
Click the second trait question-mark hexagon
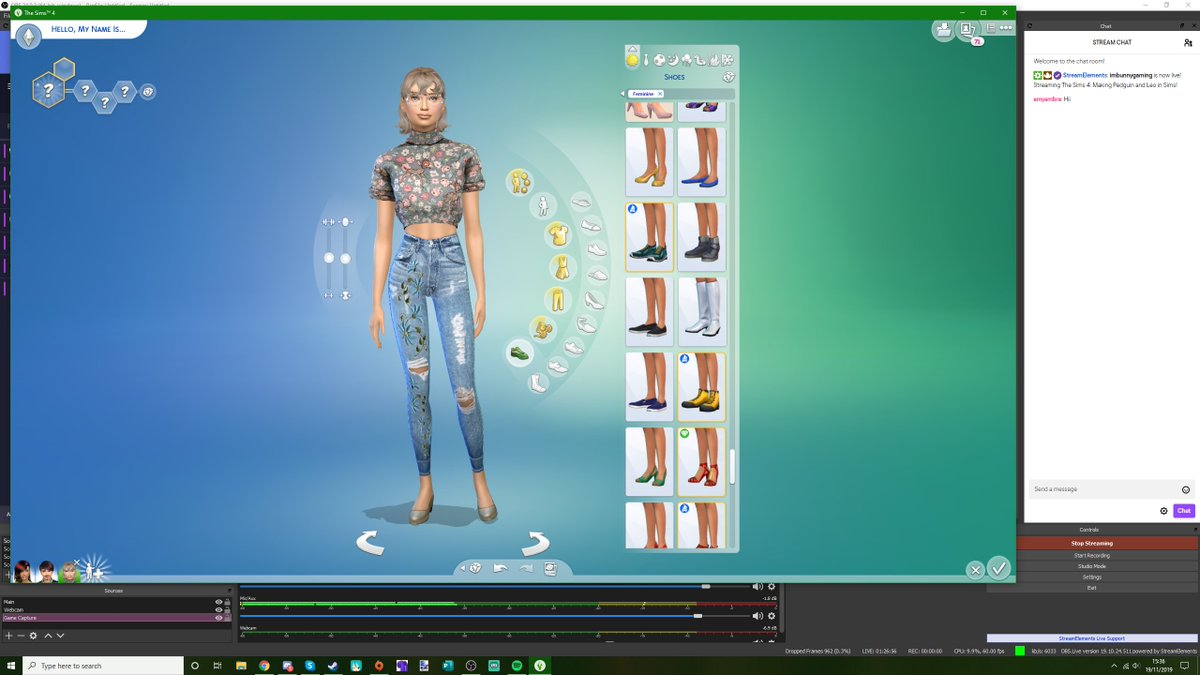pyautogui.click(x=104, y=104)
